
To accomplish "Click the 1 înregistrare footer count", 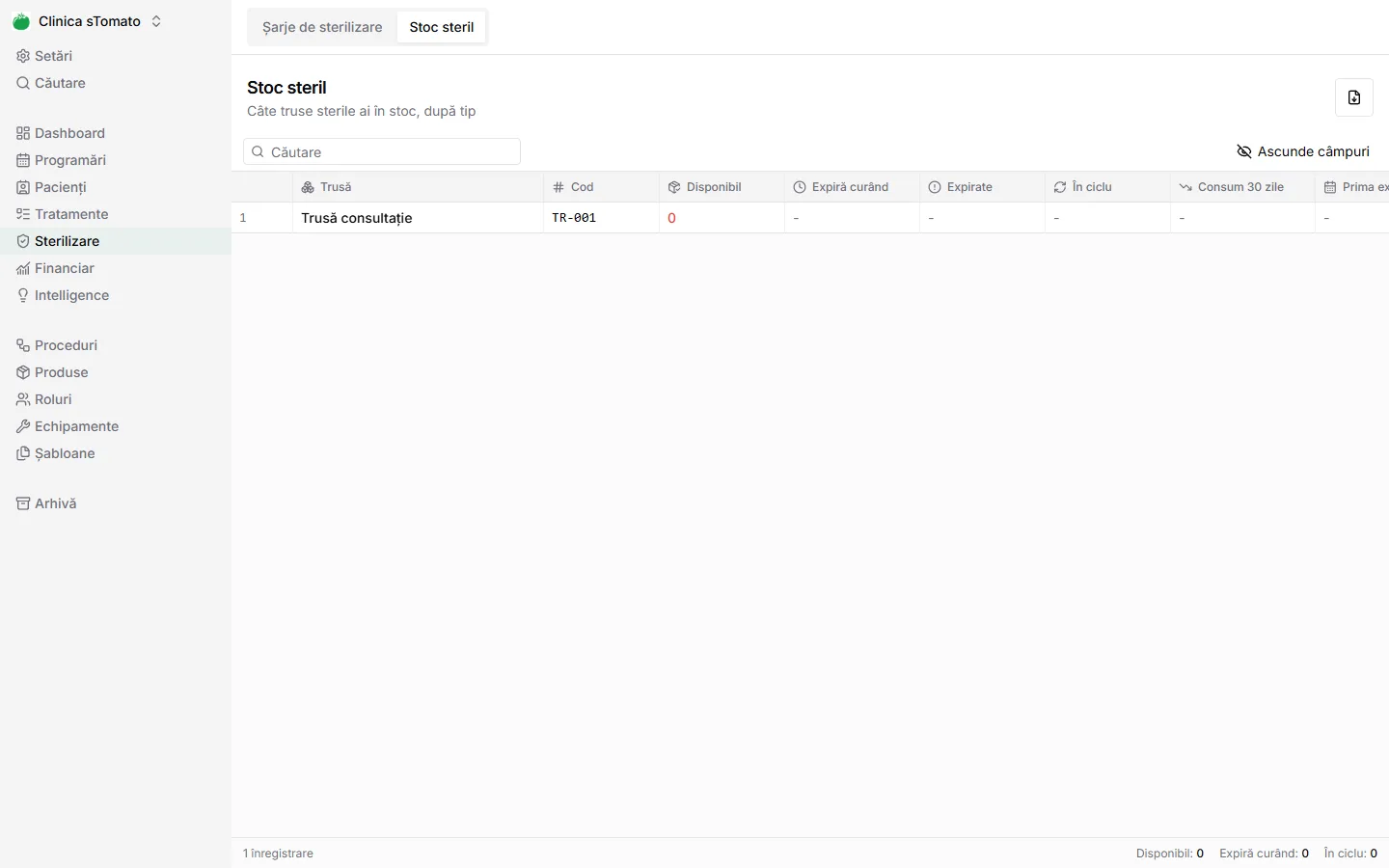I will point(278,854).
